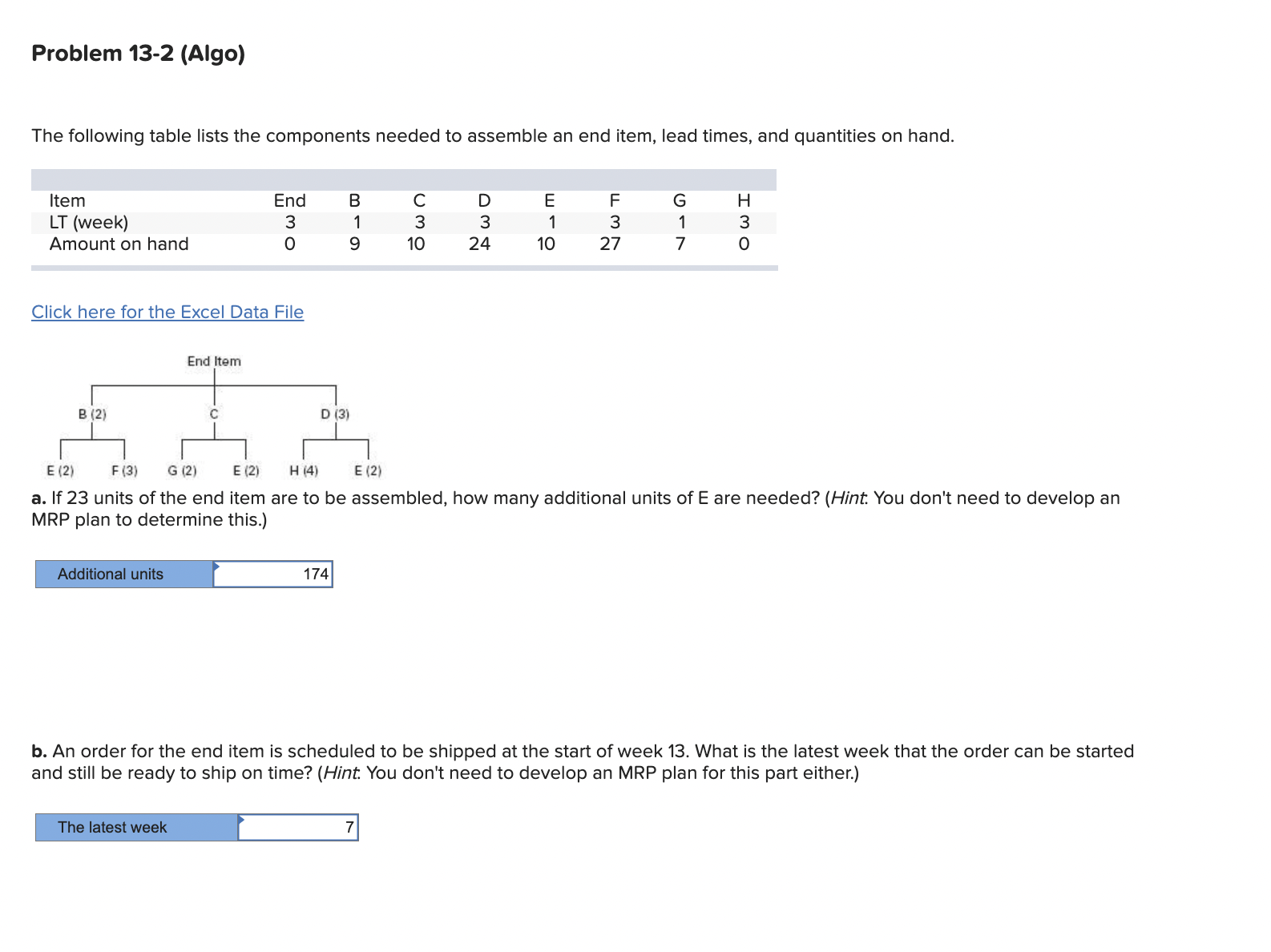The height and width of the screenshot is (952, 1271).
Task: Click the latest week answer field
Action: tap(298, 828)
